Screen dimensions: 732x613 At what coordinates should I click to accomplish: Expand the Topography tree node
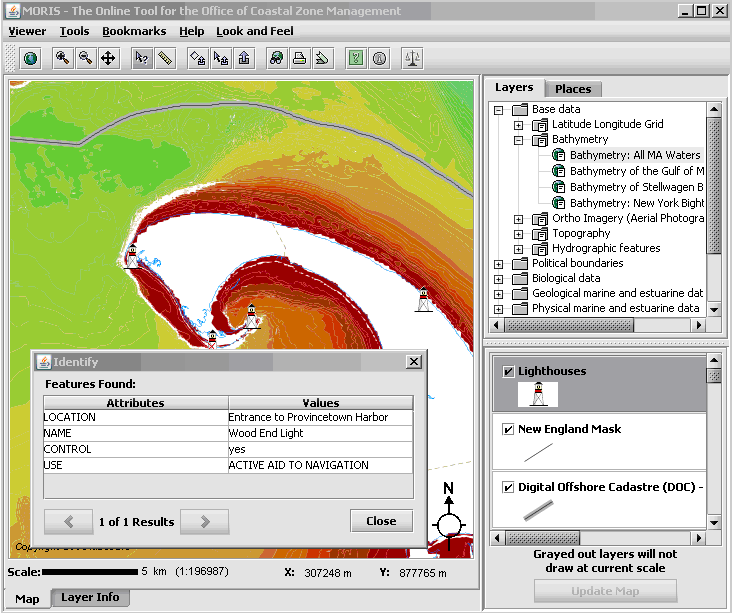pyautogui.click(x=518, y=234)
